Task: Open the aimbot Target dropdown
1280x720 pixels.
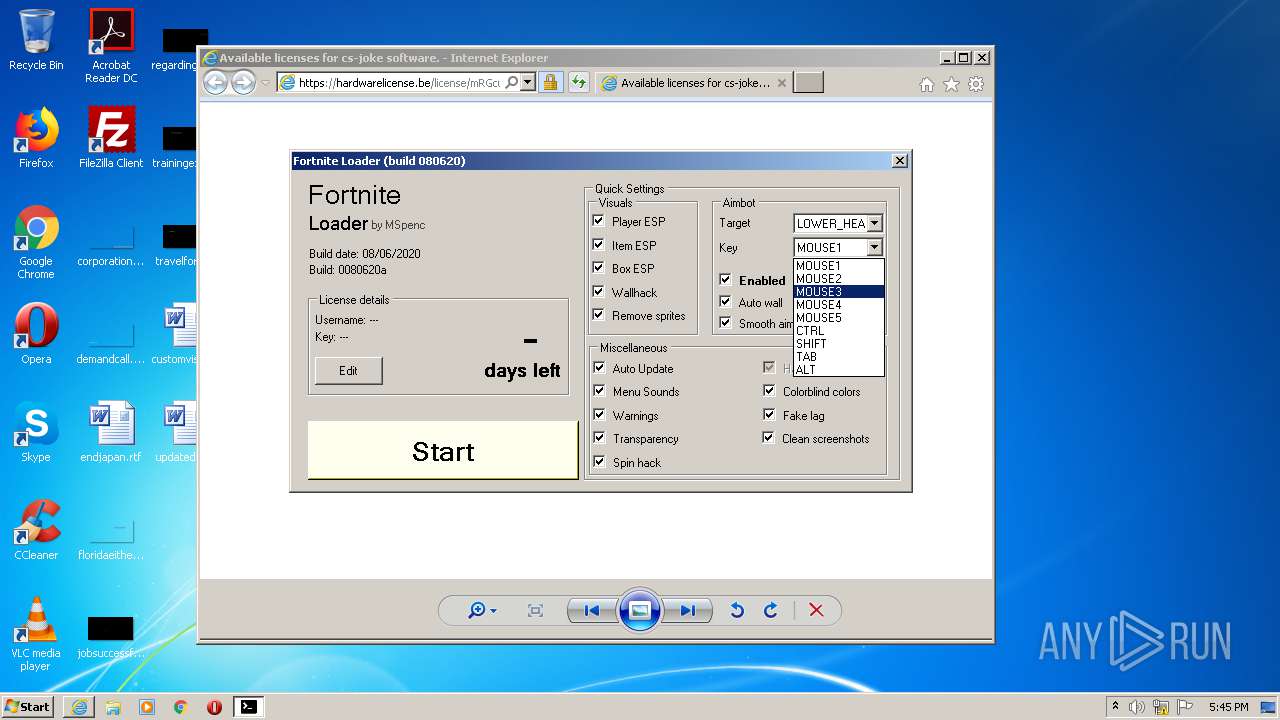Action: (x=875, y=224)
